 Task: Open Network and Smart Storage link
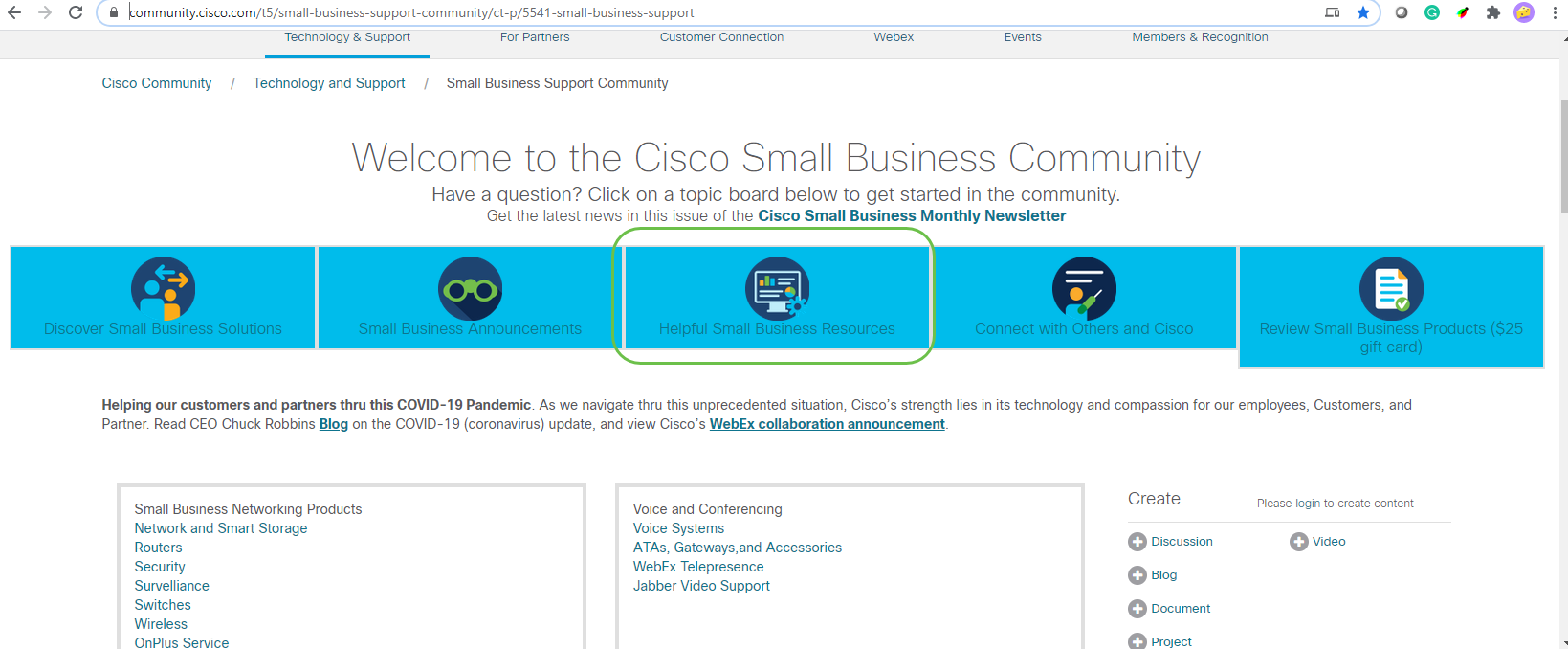tap(221, 528)
